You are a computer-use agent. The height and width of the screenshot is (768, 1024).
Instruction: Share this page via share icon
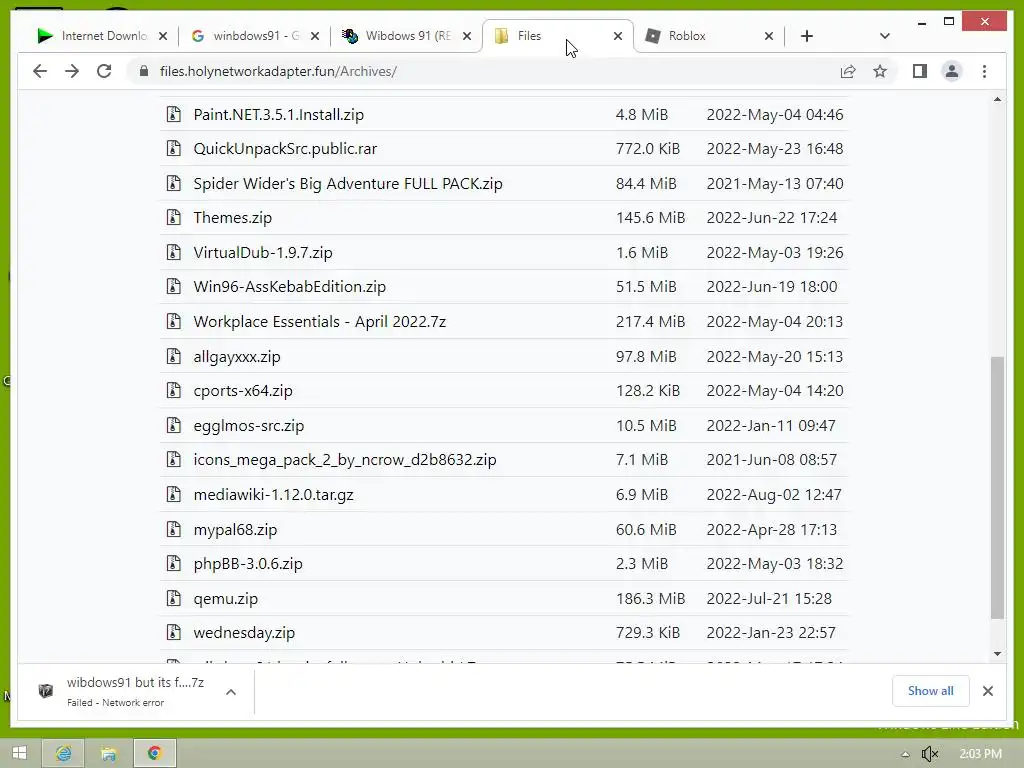848,71
